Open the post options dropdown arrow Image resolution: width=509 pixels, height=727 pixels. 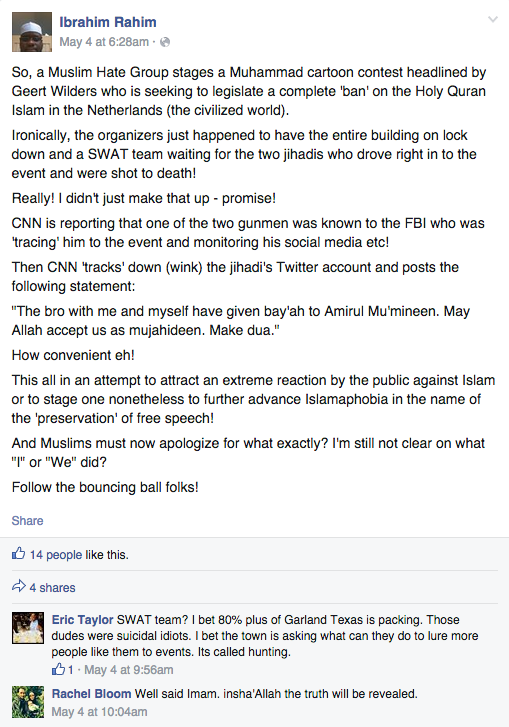pos(493,19)
